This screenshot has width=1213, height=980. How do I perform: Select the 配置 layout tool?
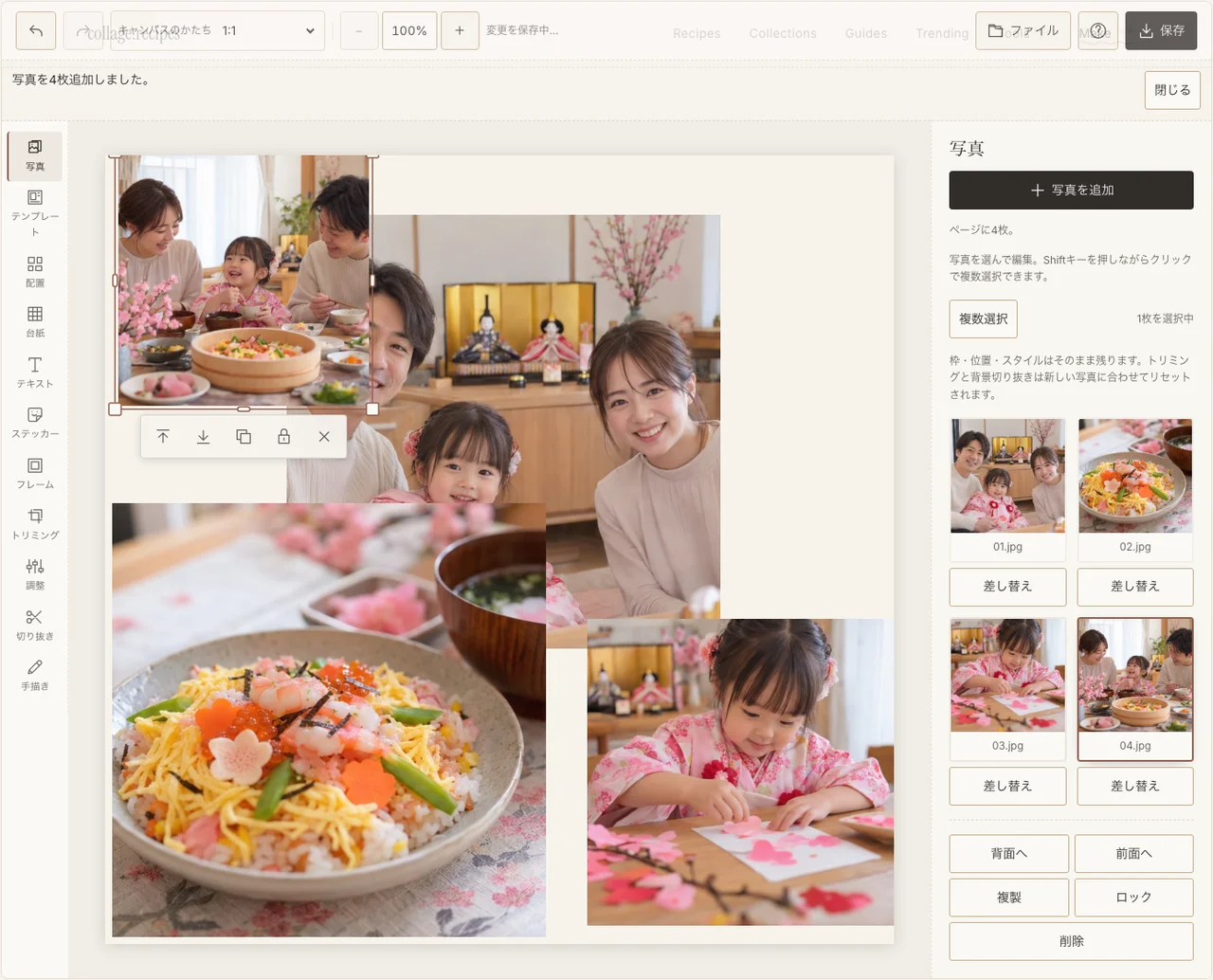(35, 271)
